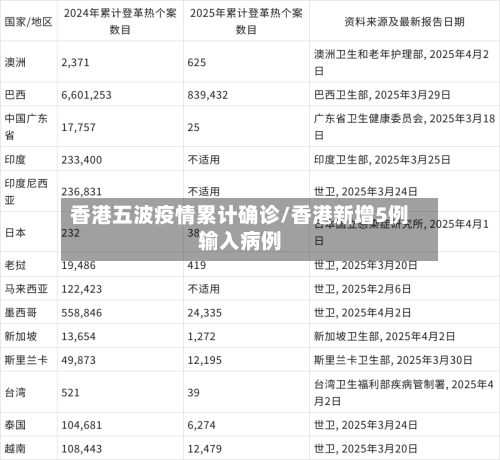This screenshot has width=500, height=460.
Task: Click source cell '世卫, 2025年2月6日'
Action: (x=362, y=289)
